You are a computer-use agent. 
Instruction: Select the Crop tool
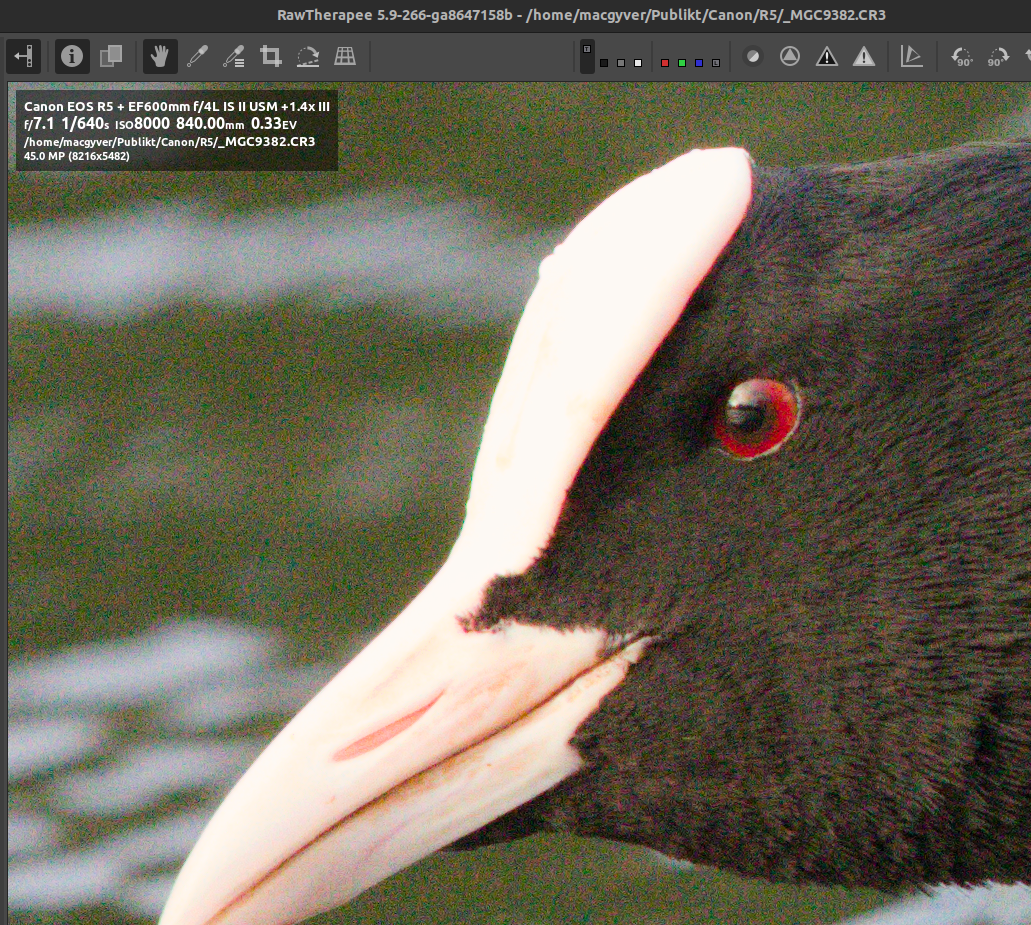pos(270,56)
